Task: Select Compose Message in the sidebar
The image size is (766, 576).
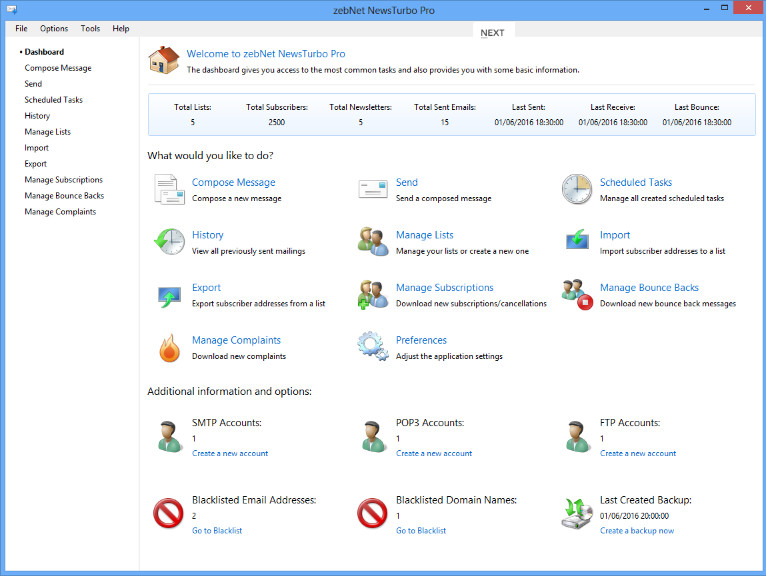Action: [58, 68]
